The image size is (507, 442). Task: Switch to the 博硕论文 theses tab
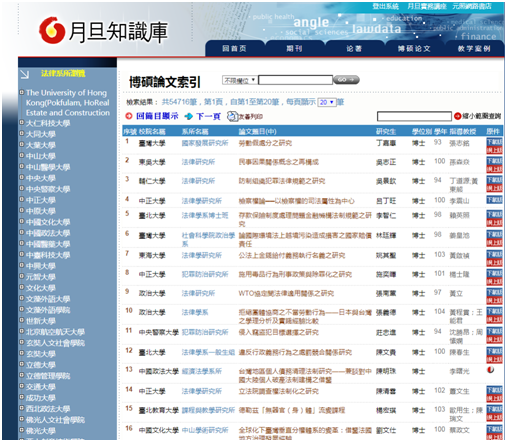(414, 49)
